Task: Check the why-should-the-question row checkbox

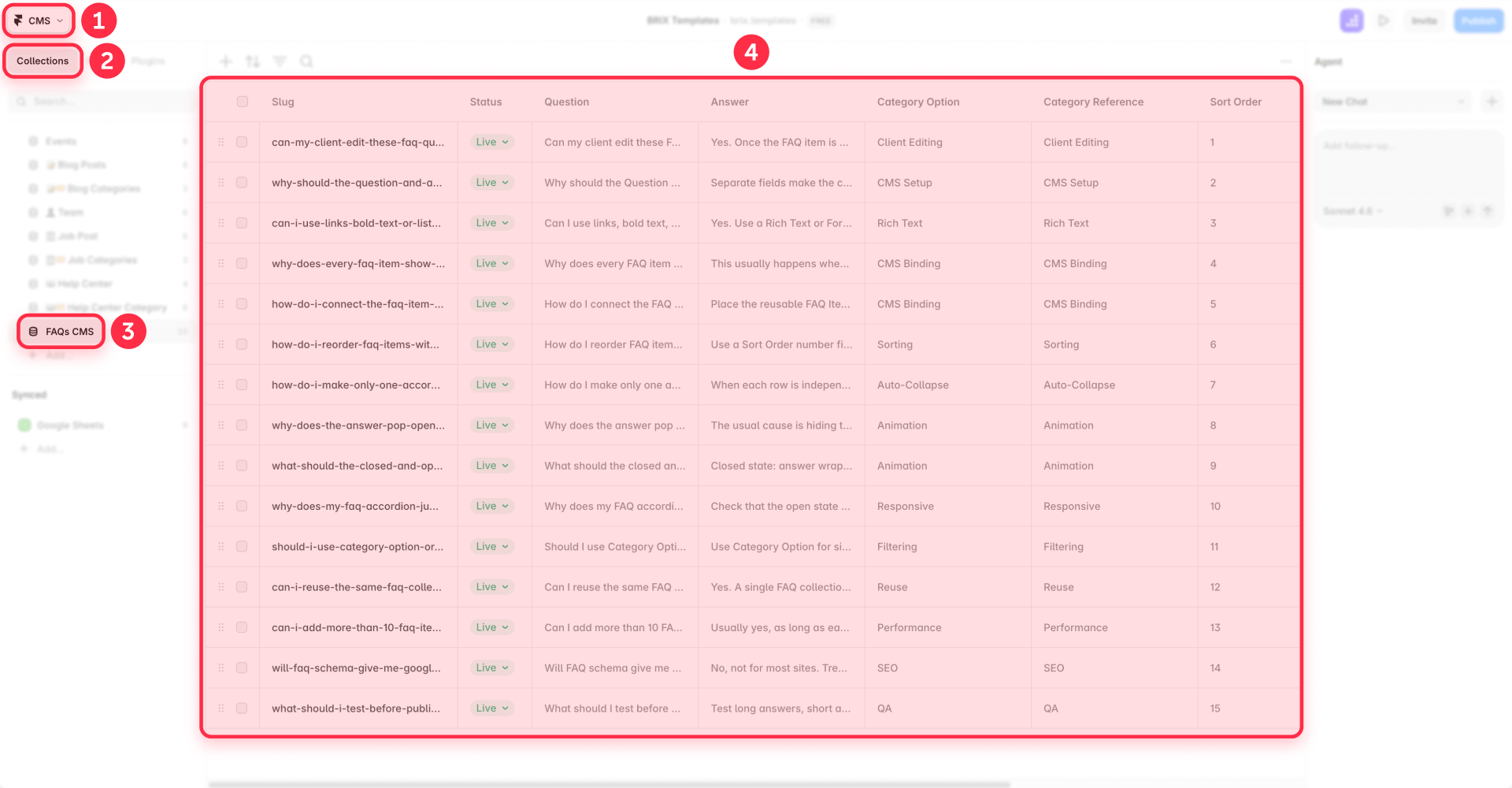Action: click(242, 183)
